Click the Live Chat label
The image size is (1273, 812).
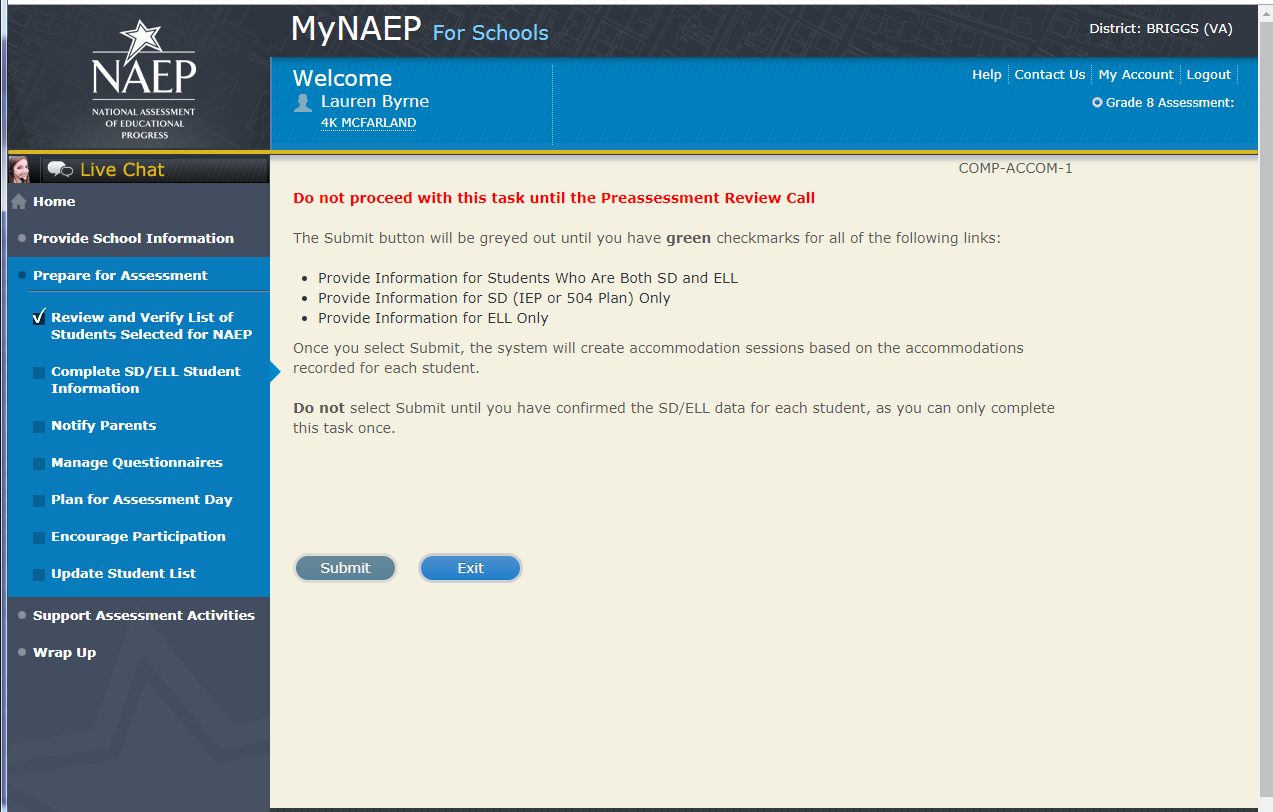point(122,170)
